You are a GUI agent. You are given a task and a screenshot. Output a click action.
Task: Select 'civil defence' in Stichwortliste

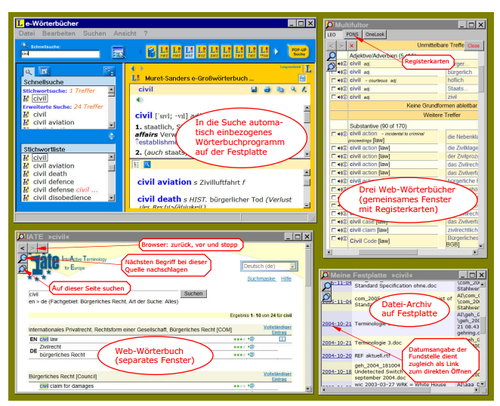[54, 182]
